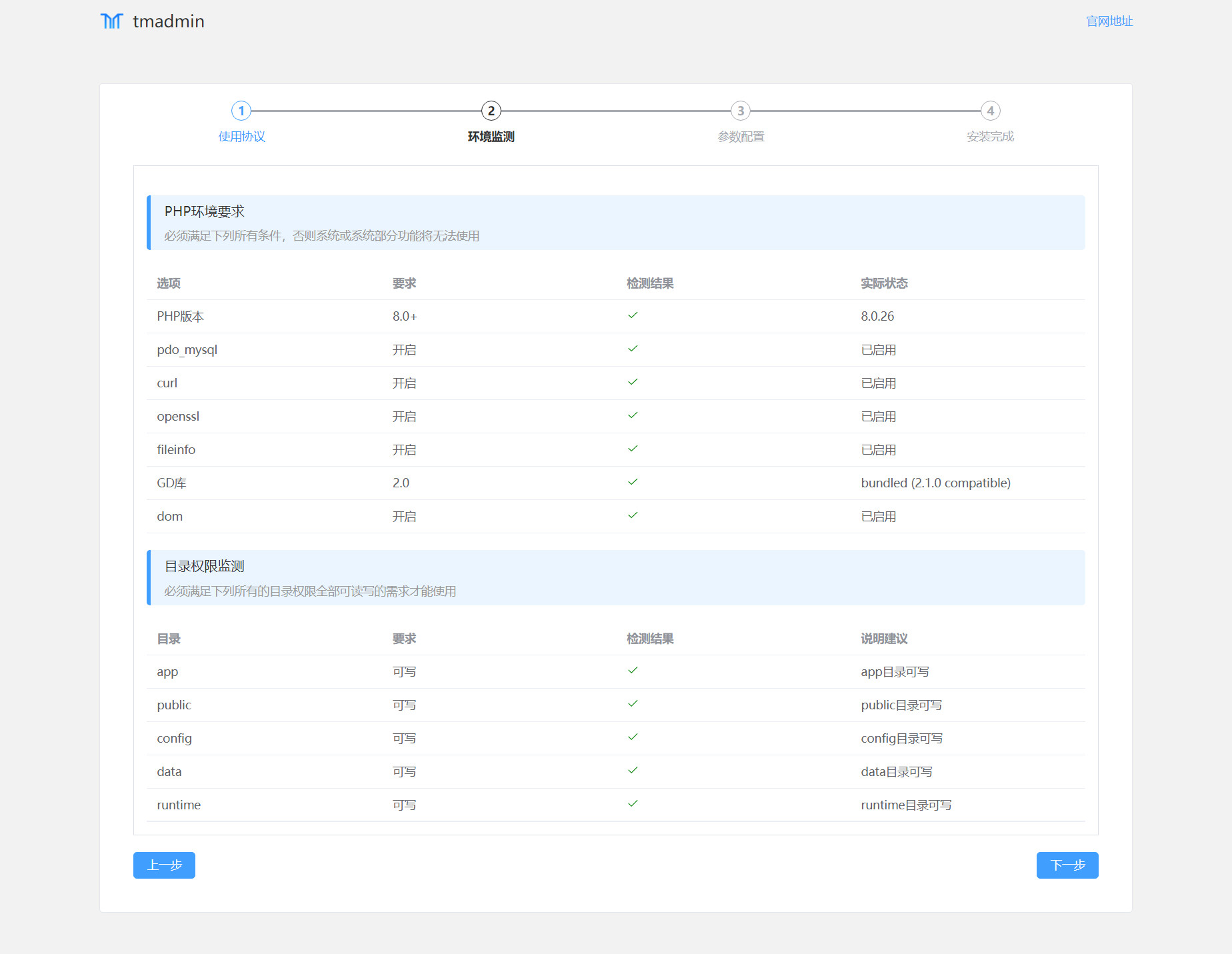1232x954 pixels.
Task: Click the GD库 check mark icon
Action: tap(633, 482)
